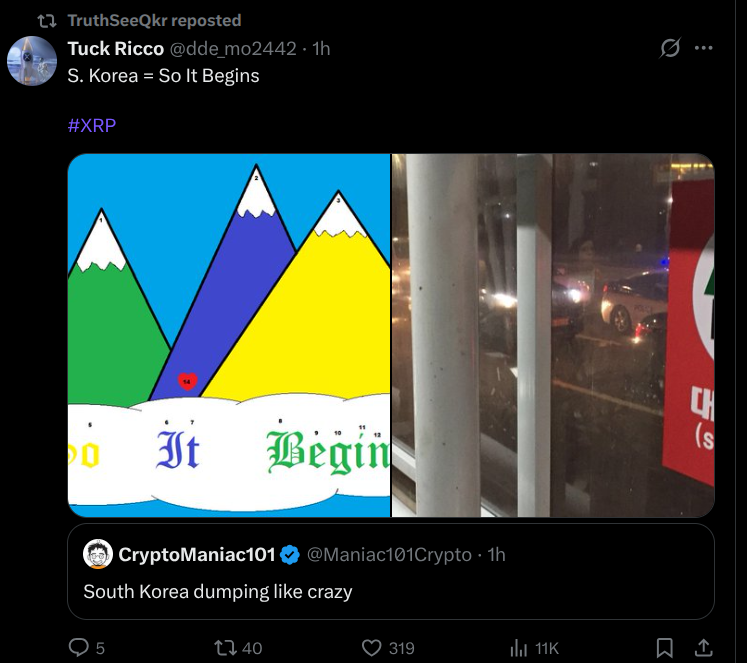The height and width of the screenshot is (663, 747).
Task: Like the post with heart icon
Action: (x=373, y=648)
